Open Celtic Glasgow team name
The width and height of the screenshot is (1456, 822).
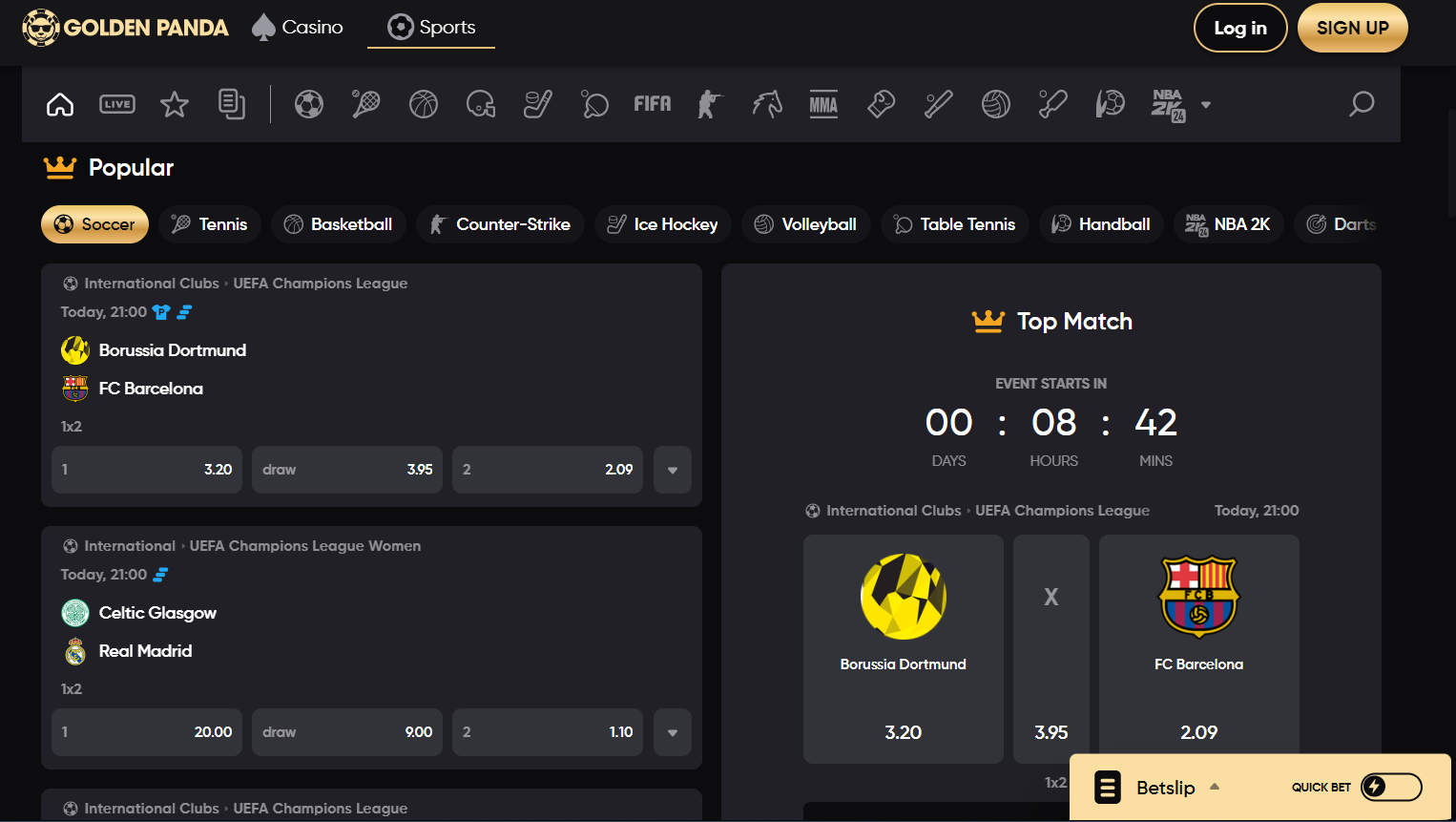[x=157, y=613]
